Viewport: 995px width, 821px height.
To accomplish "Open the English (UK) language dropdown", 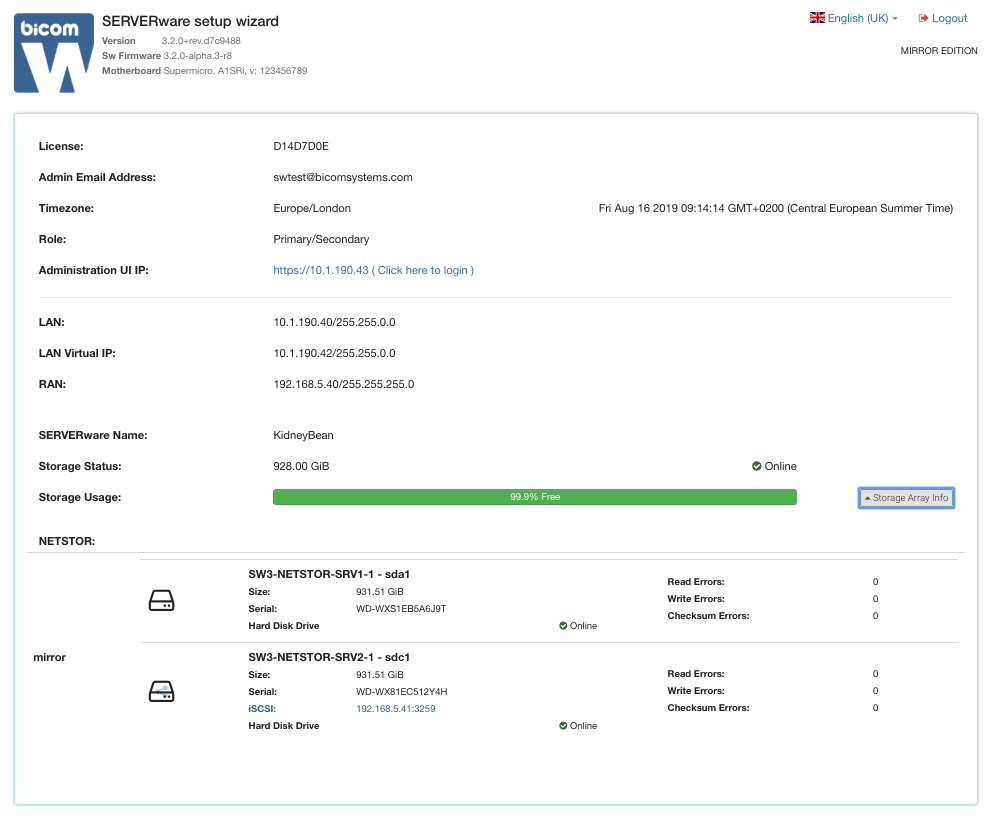I will [x=853, y=18].
